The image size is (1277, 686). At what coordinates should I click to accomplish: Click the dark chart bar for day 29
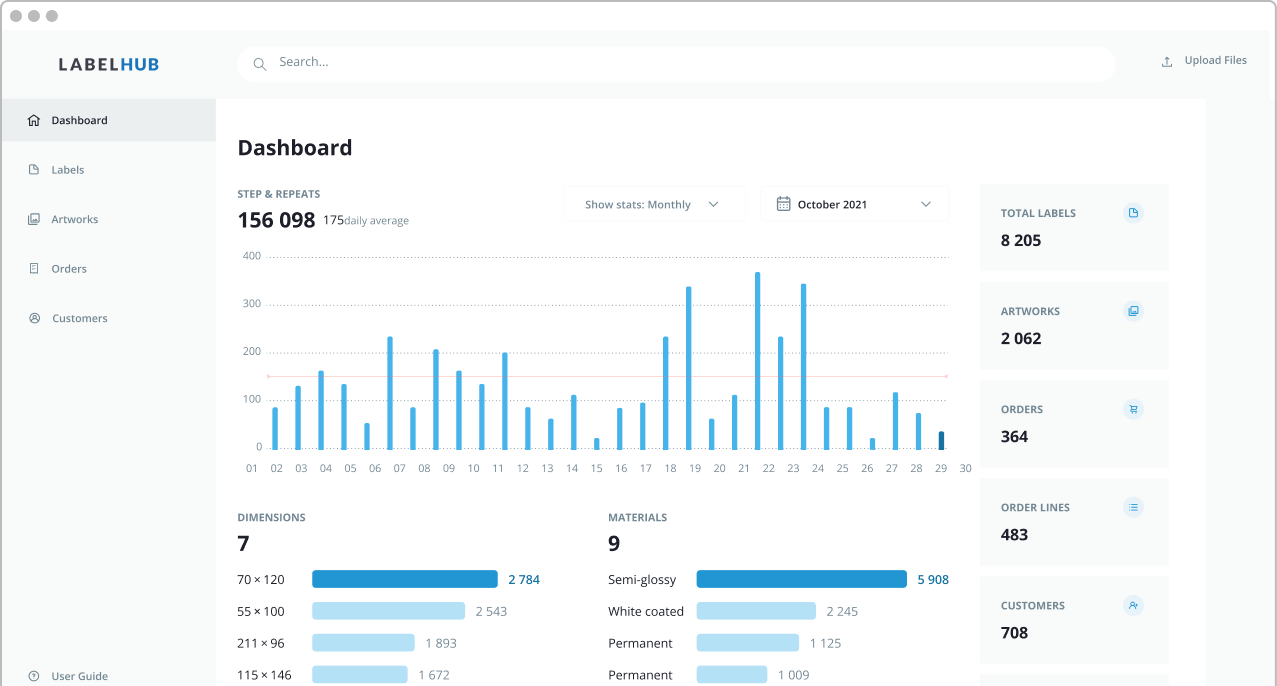click(941, 441)
